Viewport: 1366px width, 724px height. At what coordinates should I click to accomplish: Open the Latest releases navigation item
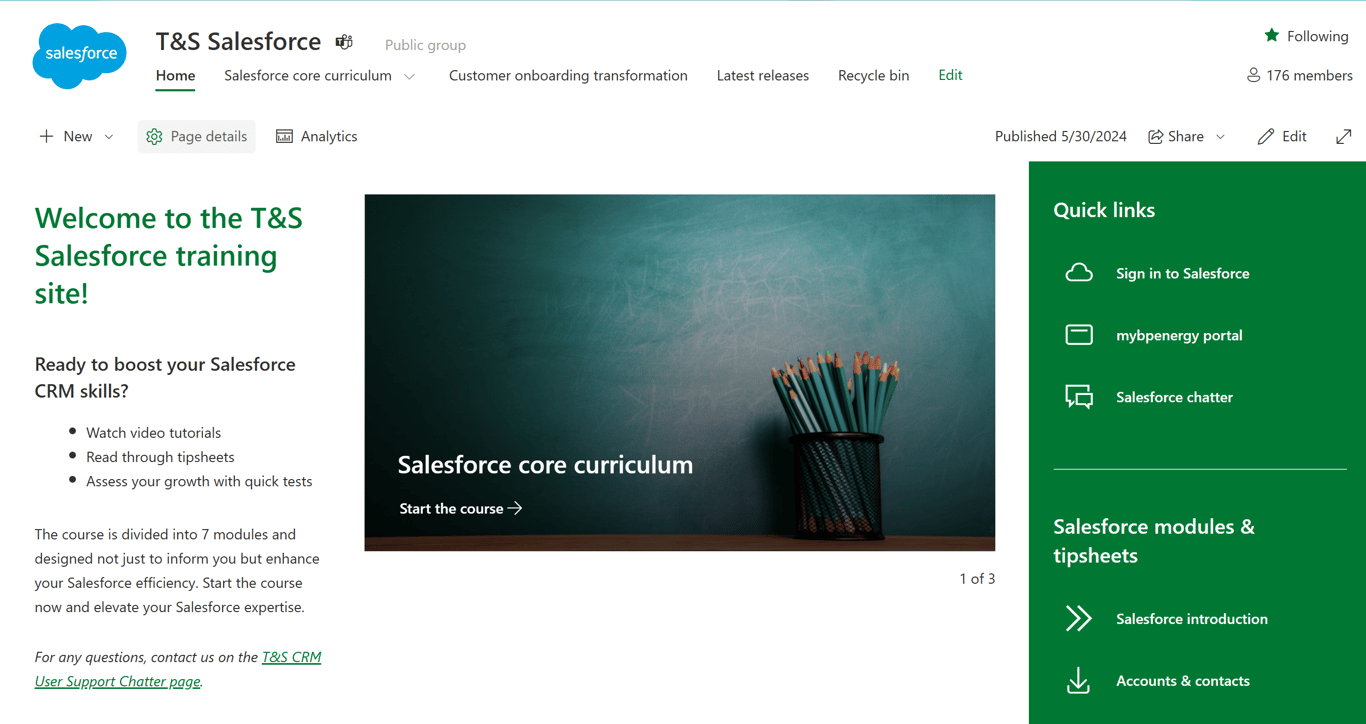click(763, 75)
